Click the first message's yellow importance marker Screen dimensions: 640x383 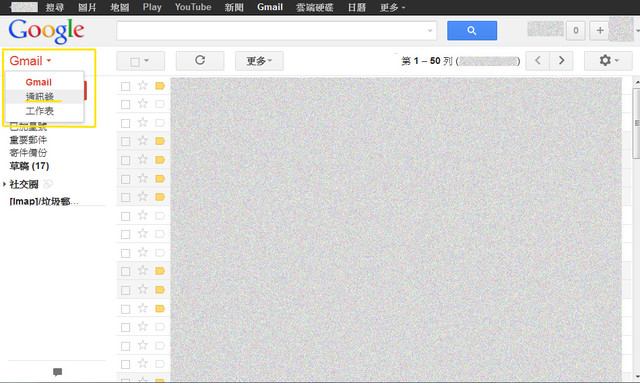(160, 86)
